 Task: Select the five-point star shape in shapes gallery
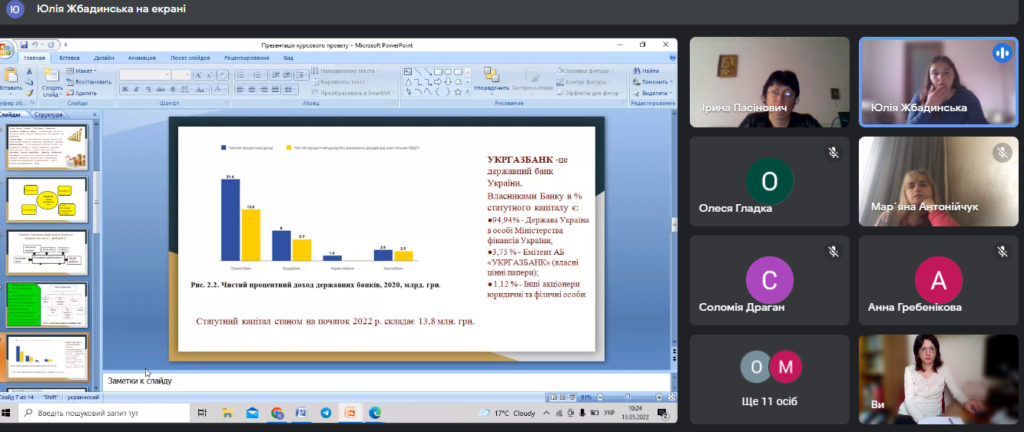point(458,92)
